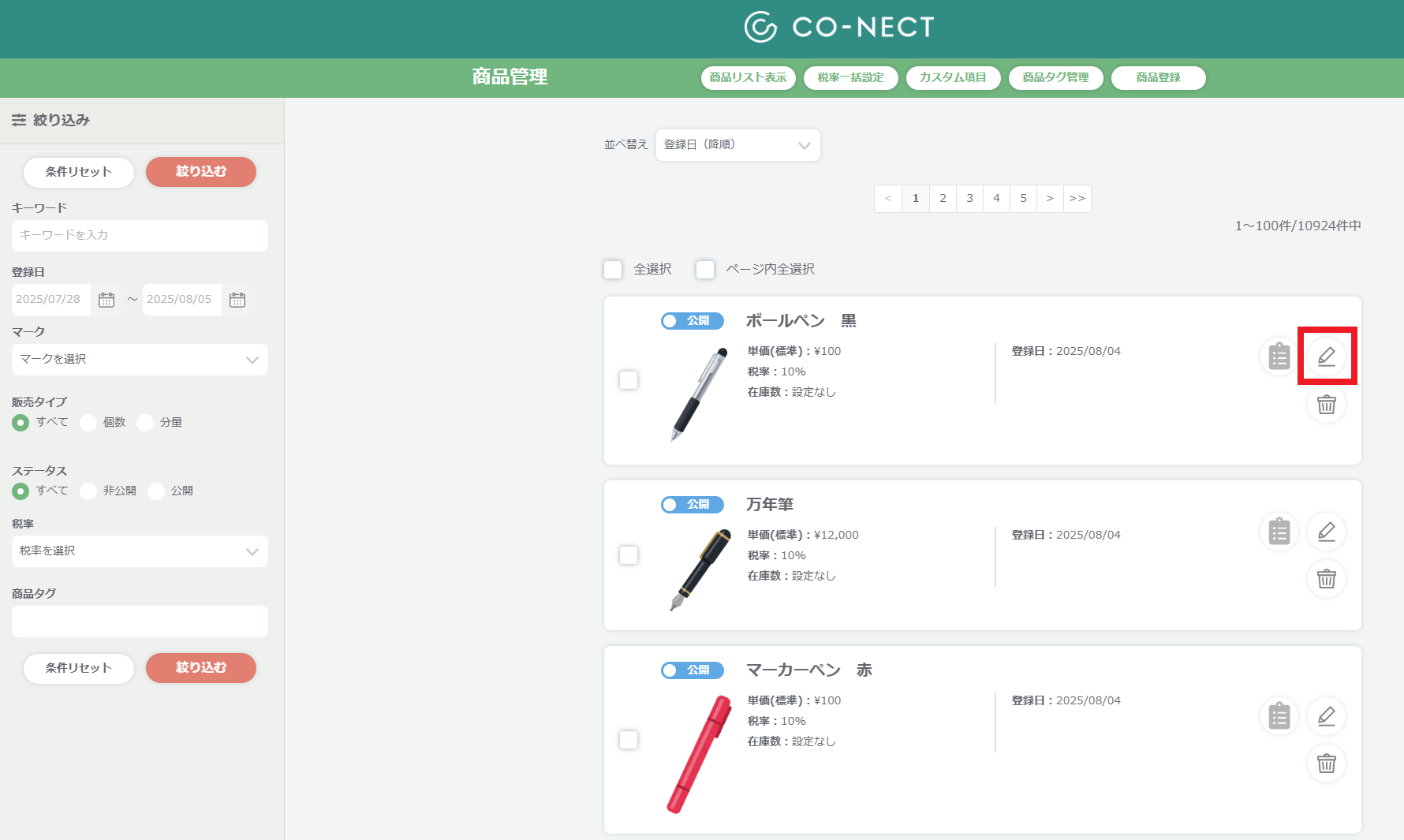This screenshot has height=840, width=1404.
Task: Go to 税率一括設定 menu
Action: point(851,77)
